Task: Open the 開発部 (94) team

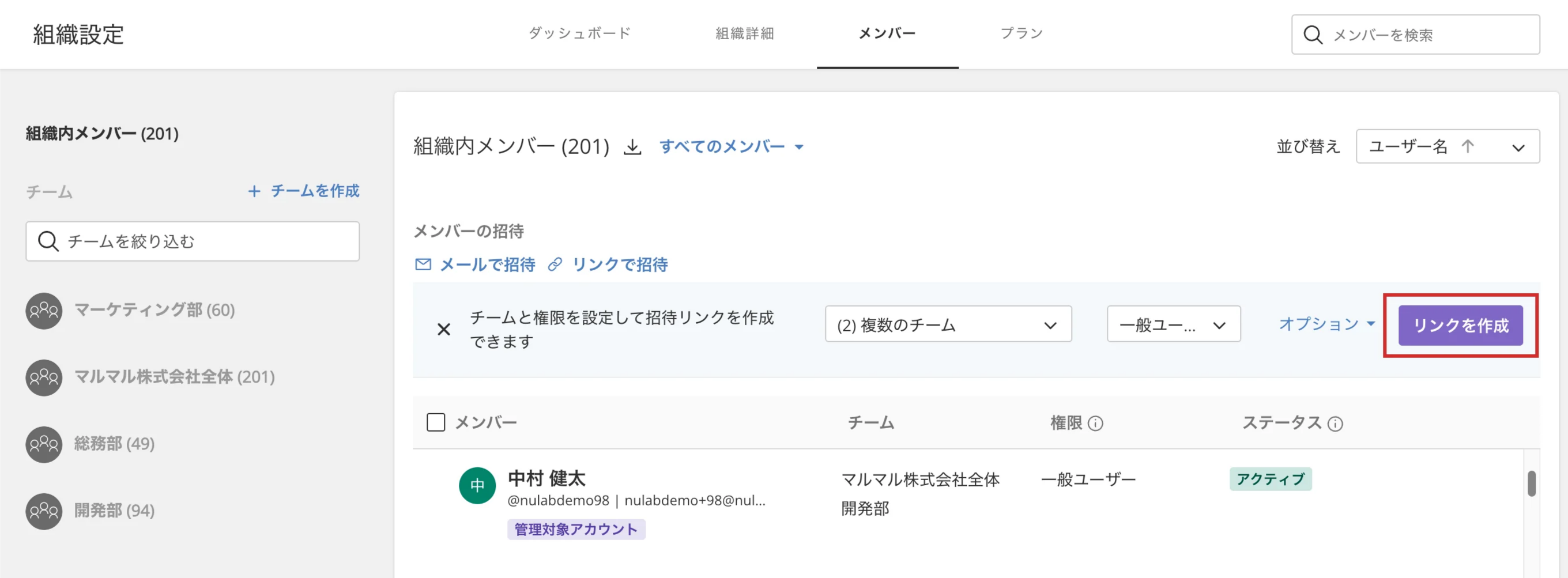Action: coord(115,511)
